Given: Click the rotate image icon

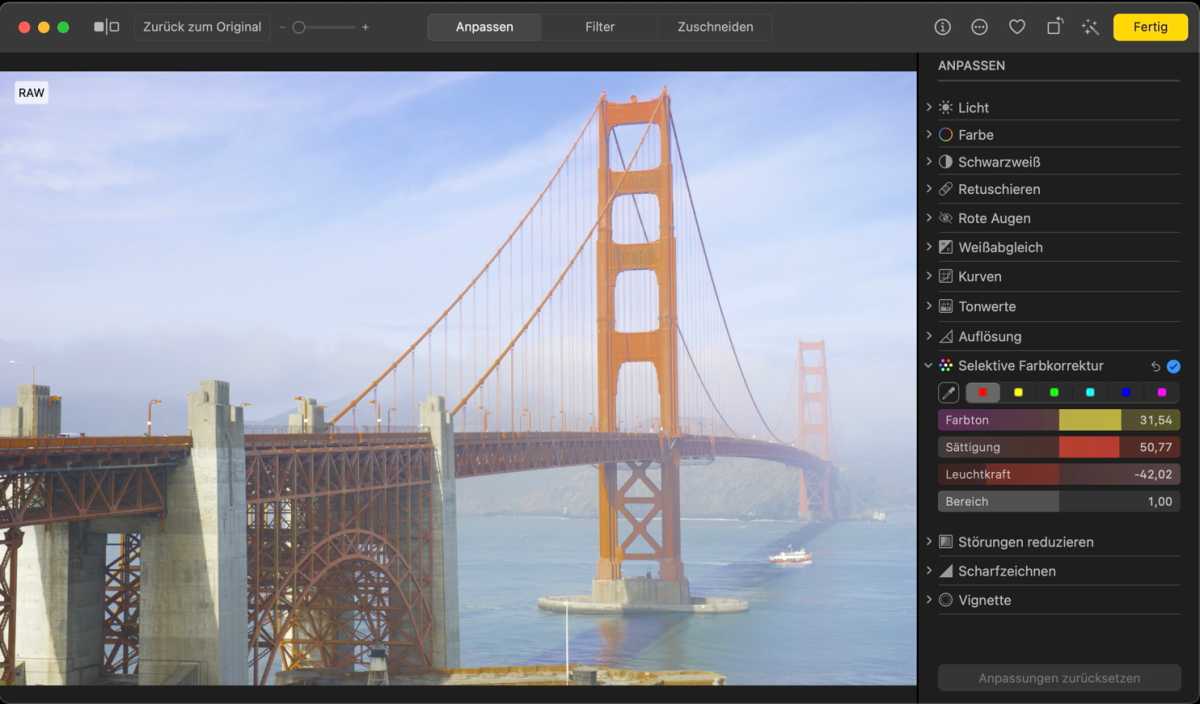Looking at the screenshot, I should pos(1054,27).
